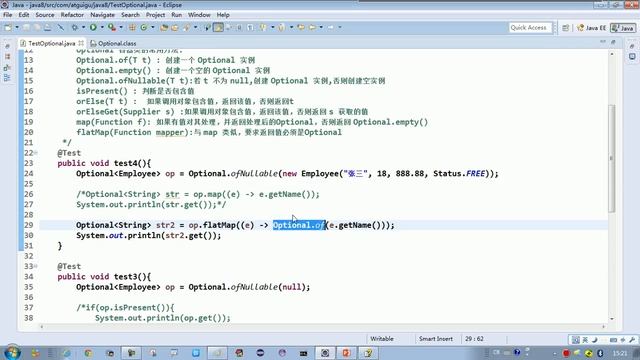
Task: Open the Search menu
Action: pos(130,15)
